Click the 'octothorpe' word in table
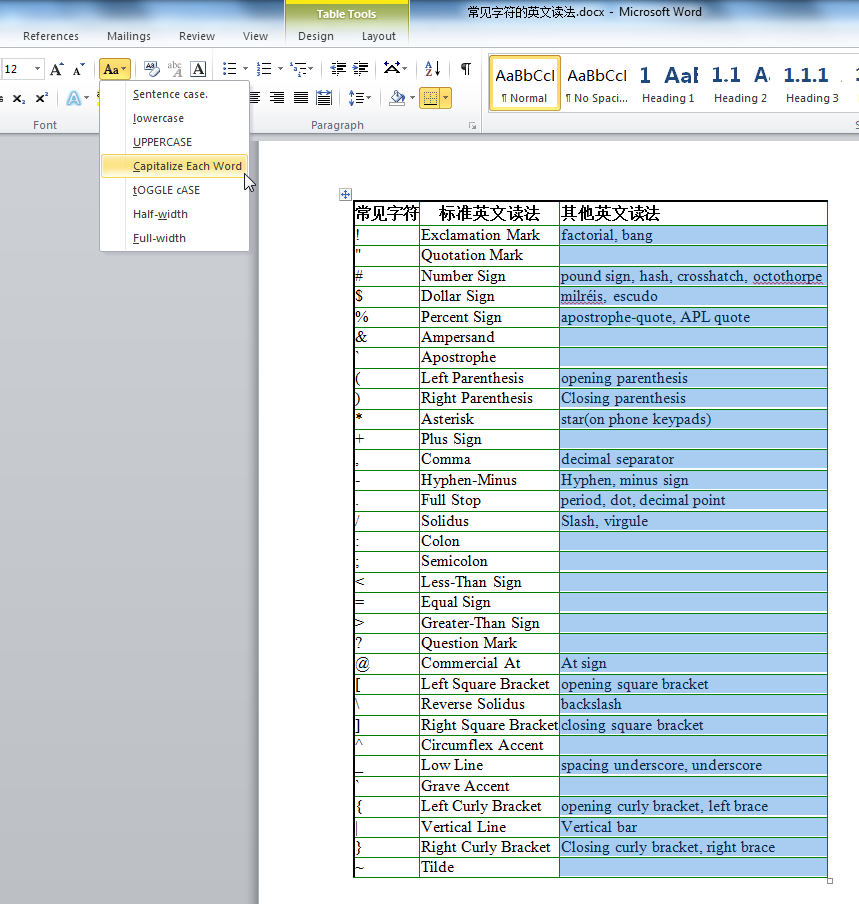This screenshot has width=859, height=904. pyautogui.click(x=788, y=276)
